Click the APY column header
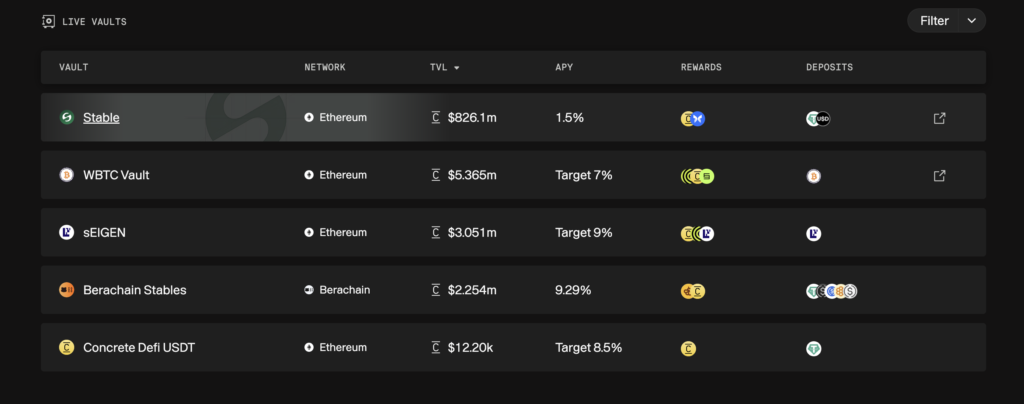This screenshot has height=404, width=1024. click(564, 68)
